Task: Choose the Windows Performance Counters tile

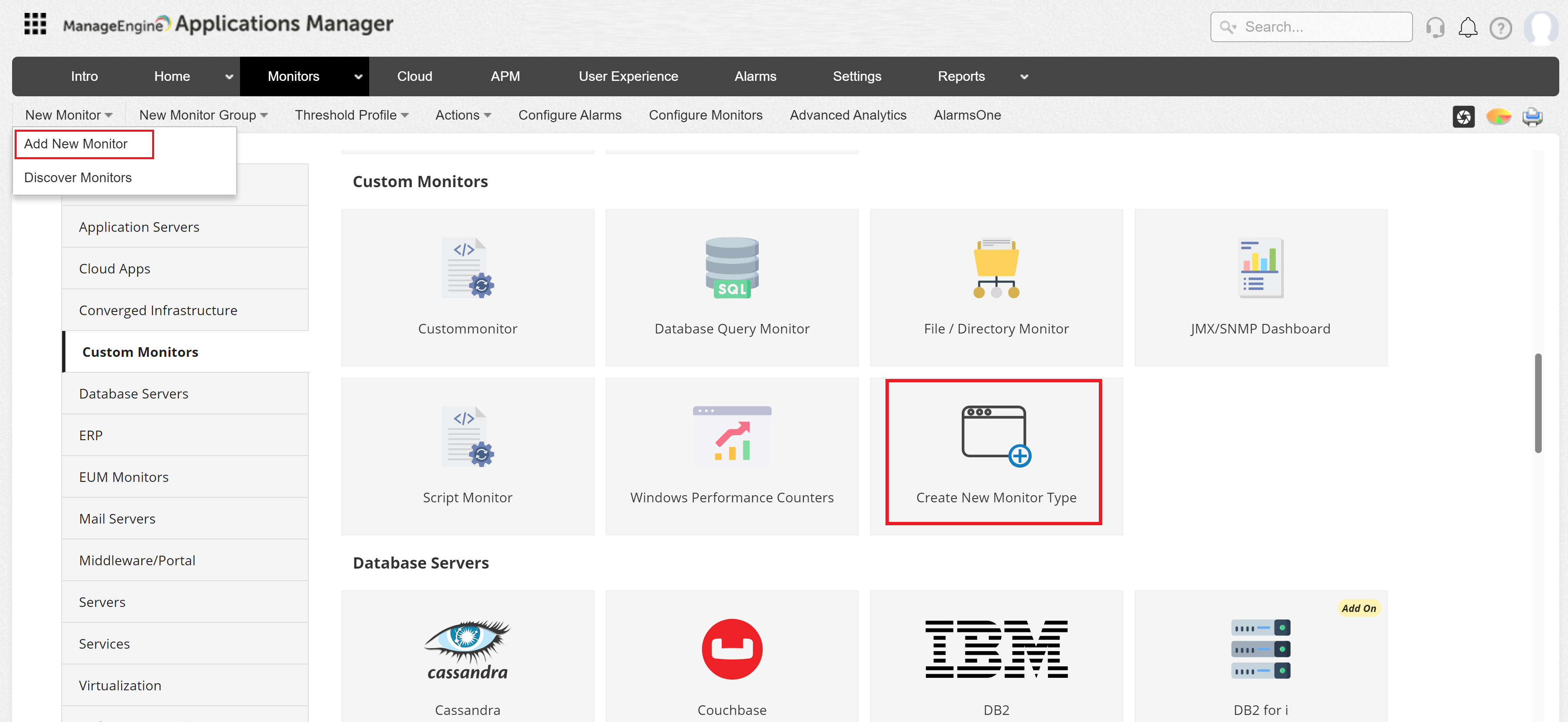Action: point(732,456)
